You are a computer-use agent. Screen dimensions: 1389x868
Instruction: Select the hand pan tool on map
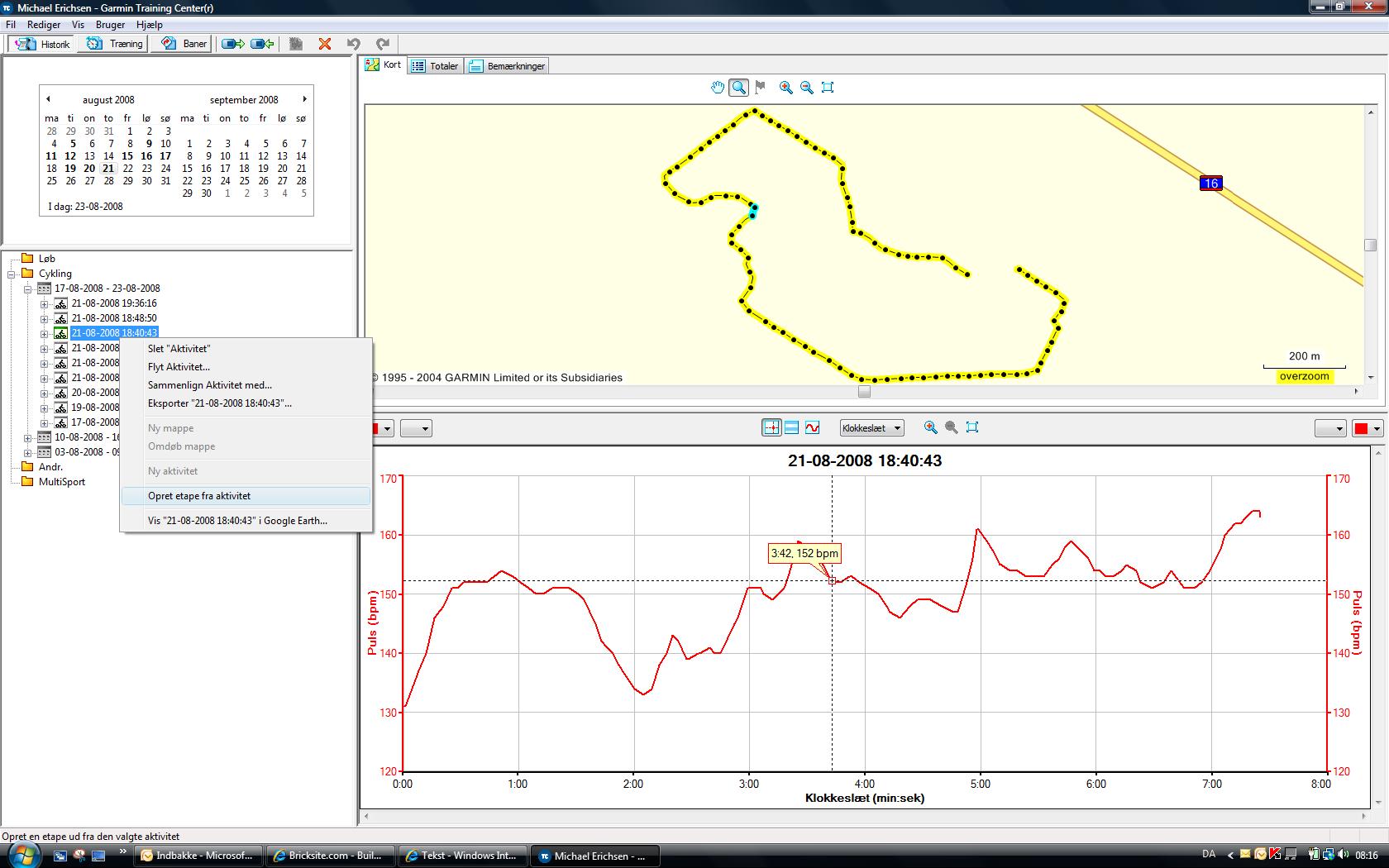718,88
